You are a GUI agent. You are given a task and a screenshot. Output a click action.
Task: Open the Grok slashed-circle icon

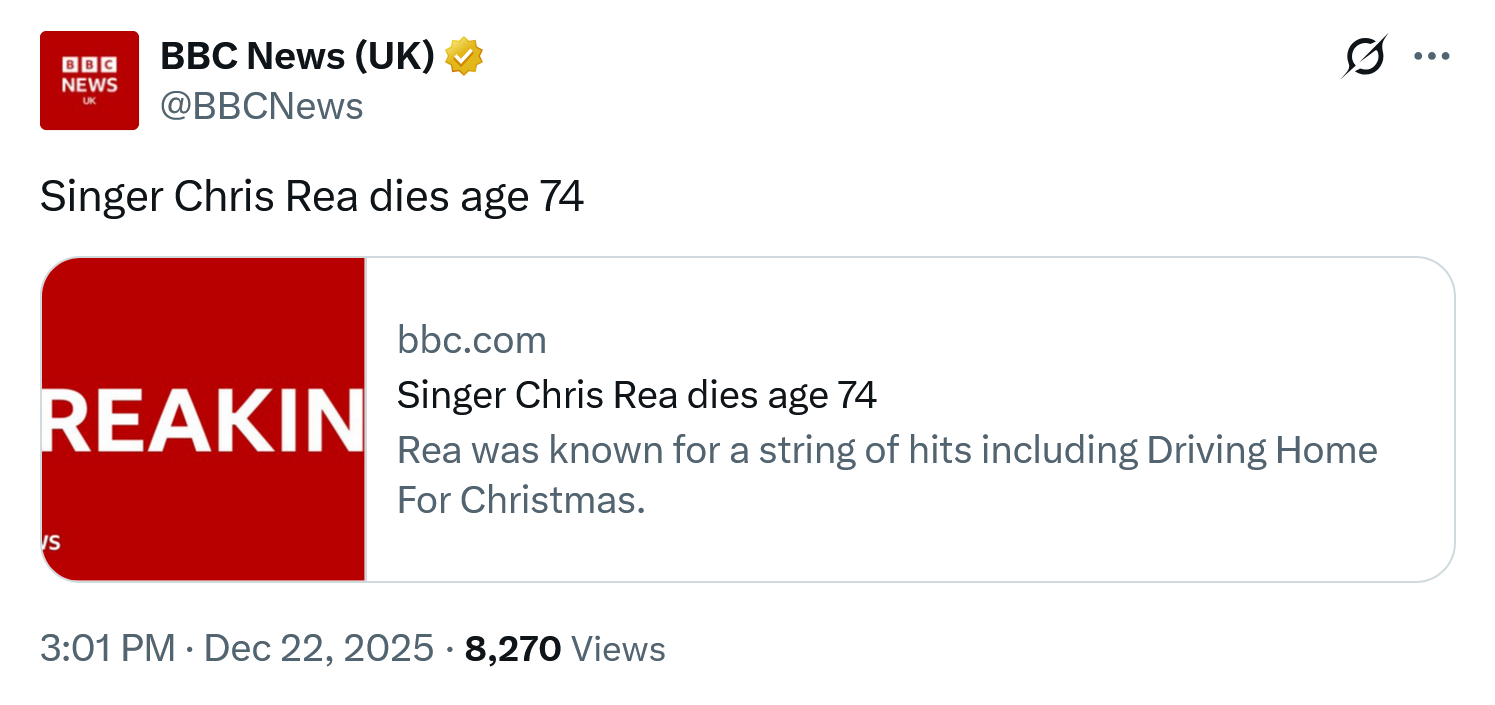[1363, 57]
